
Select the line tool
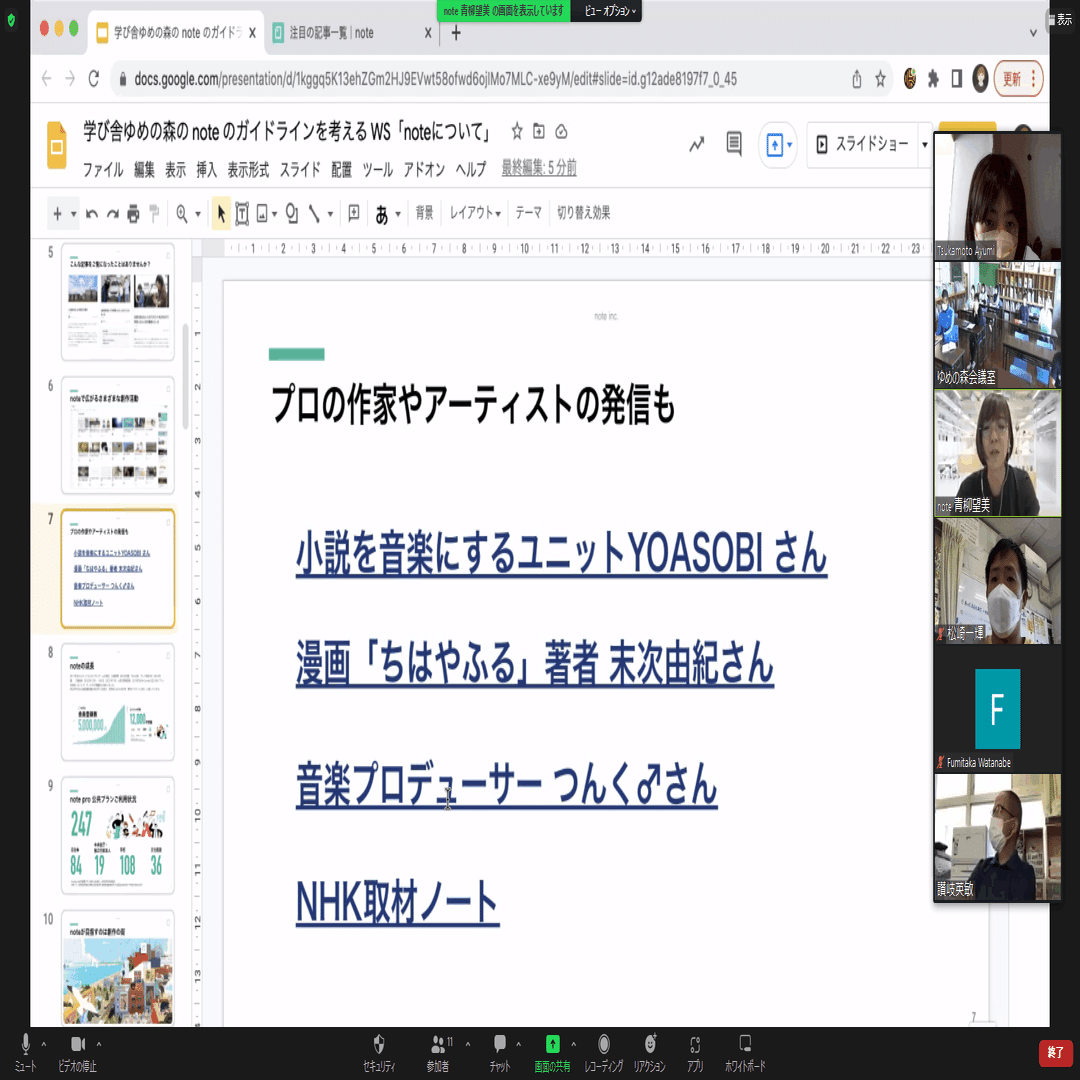pos(314,214)
